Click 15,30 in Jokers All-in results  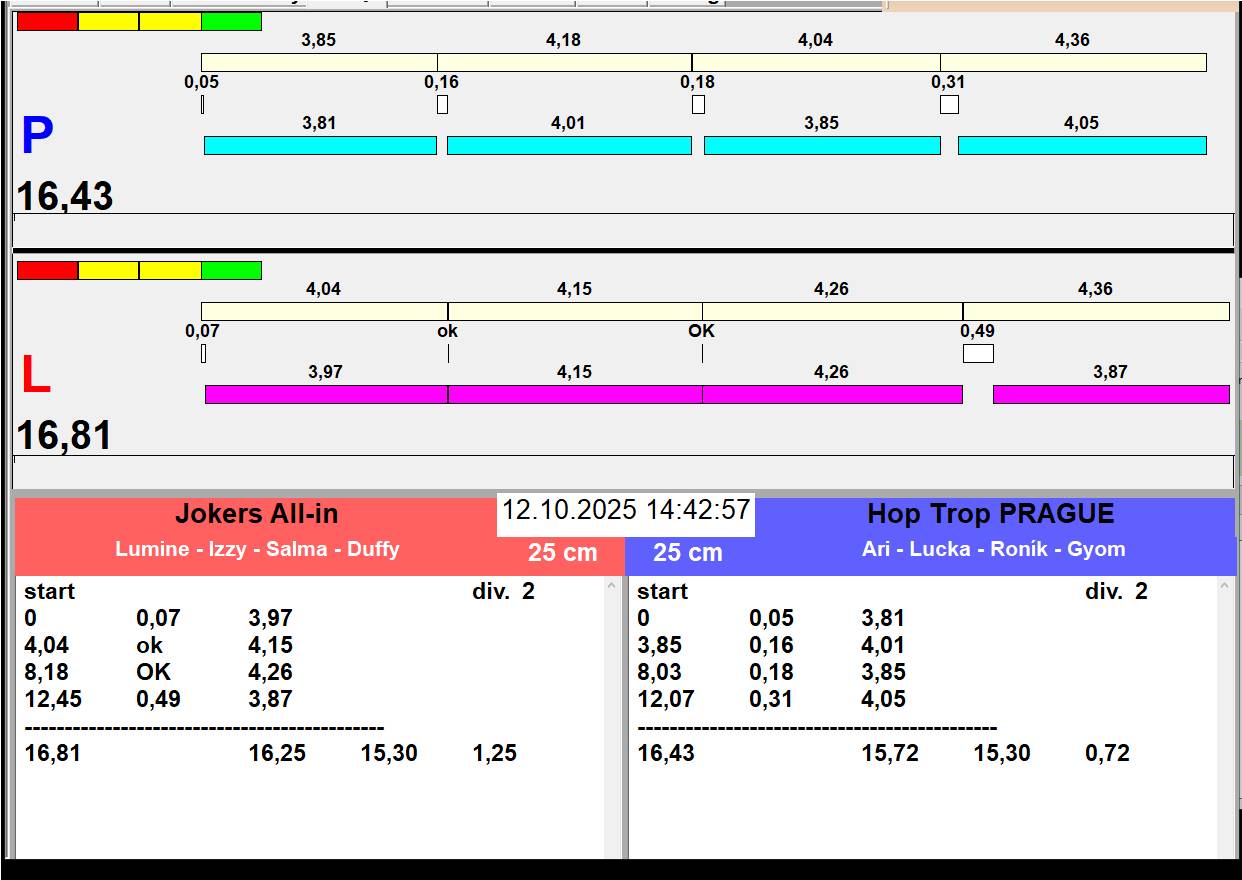point(389,753)
